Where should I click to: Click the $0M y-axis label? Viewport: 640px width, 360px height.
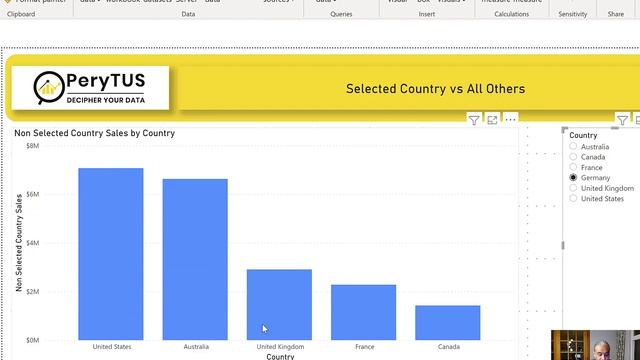pos(33,340)
